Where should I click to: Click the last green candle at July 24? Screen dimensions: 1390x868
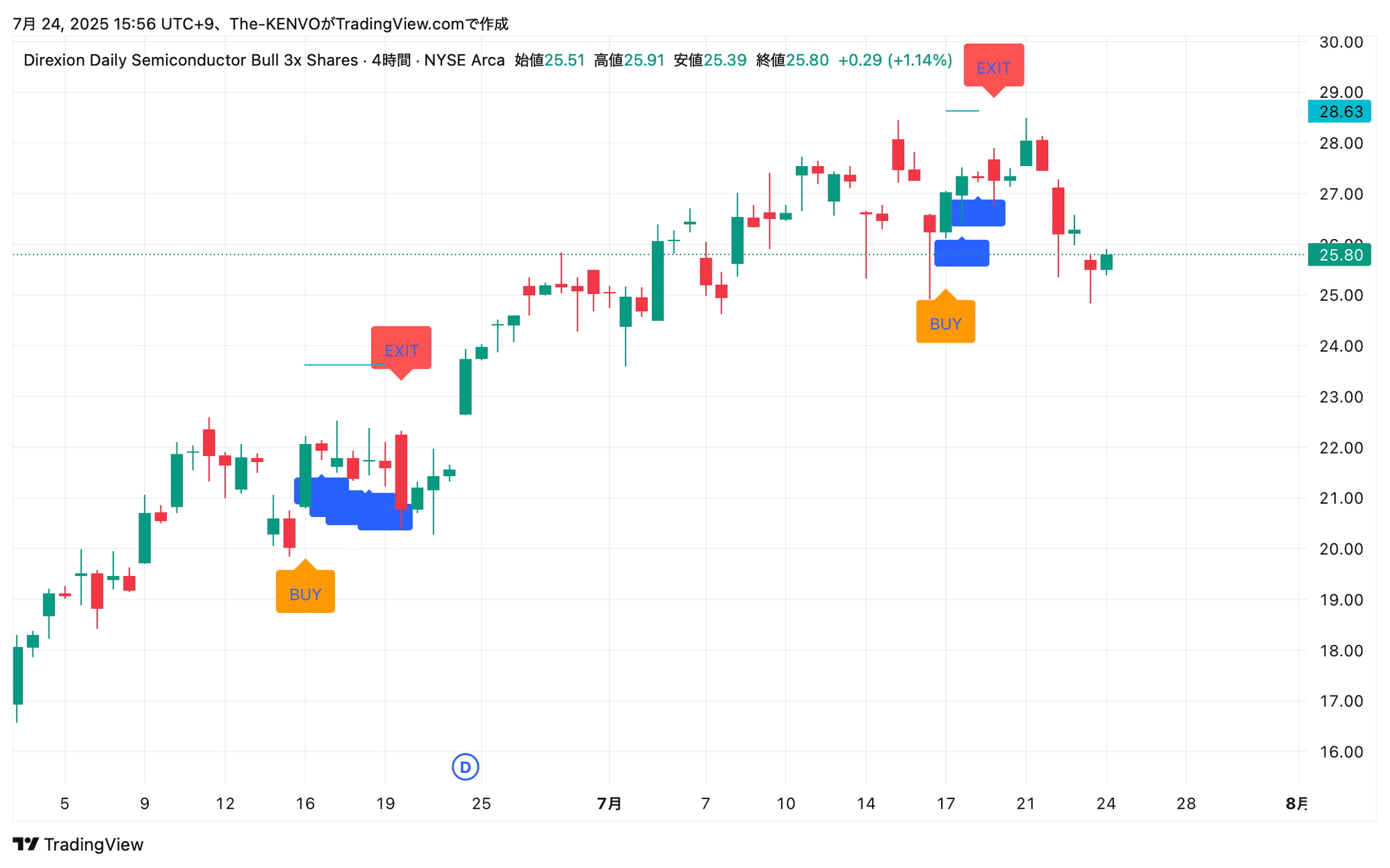coord(1106,262)
